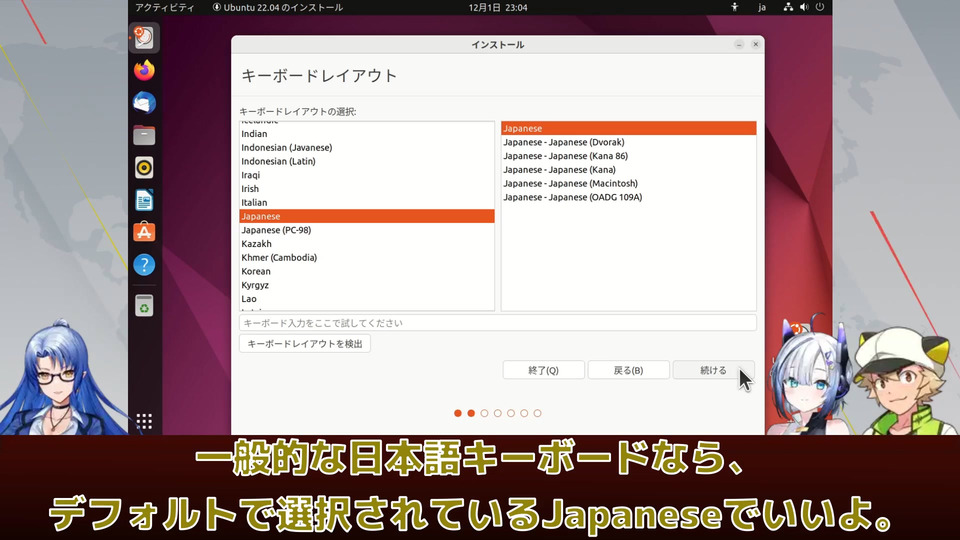Select Japanese - Japanese (Kana) variant

[629, 170]
